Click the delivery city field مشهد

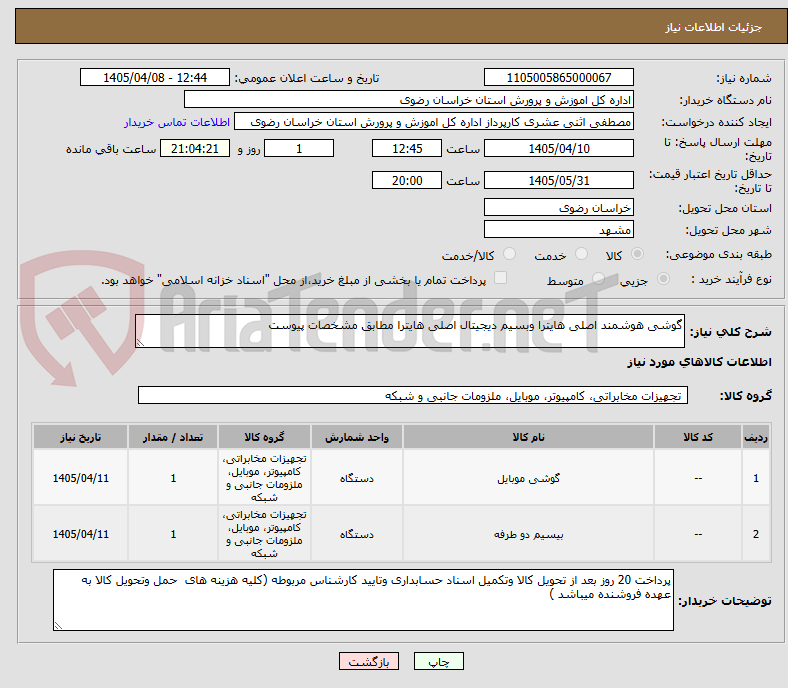(x=558, y=229)
